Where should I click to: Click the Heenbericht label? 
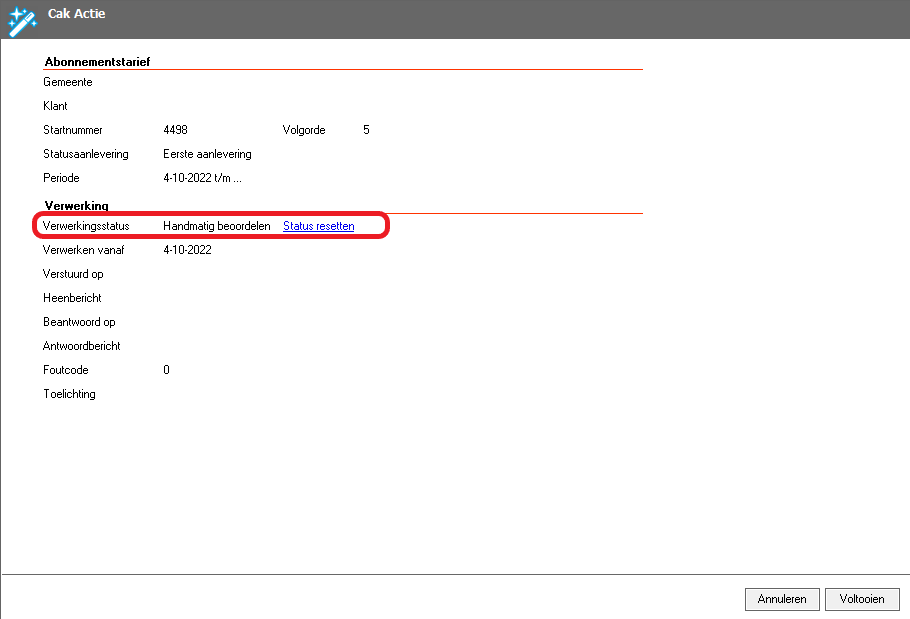pyautogui.click(x=72, y=298)
